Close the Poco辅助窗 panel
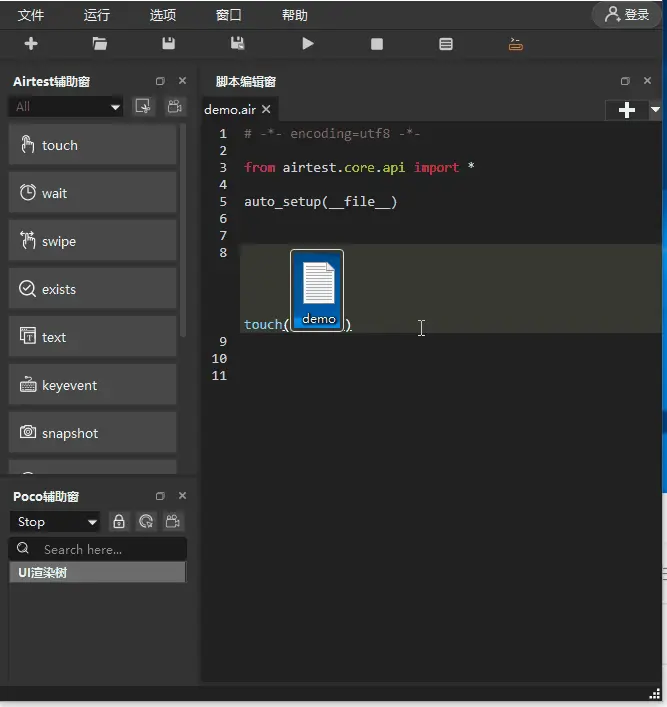 click(182, 496)
